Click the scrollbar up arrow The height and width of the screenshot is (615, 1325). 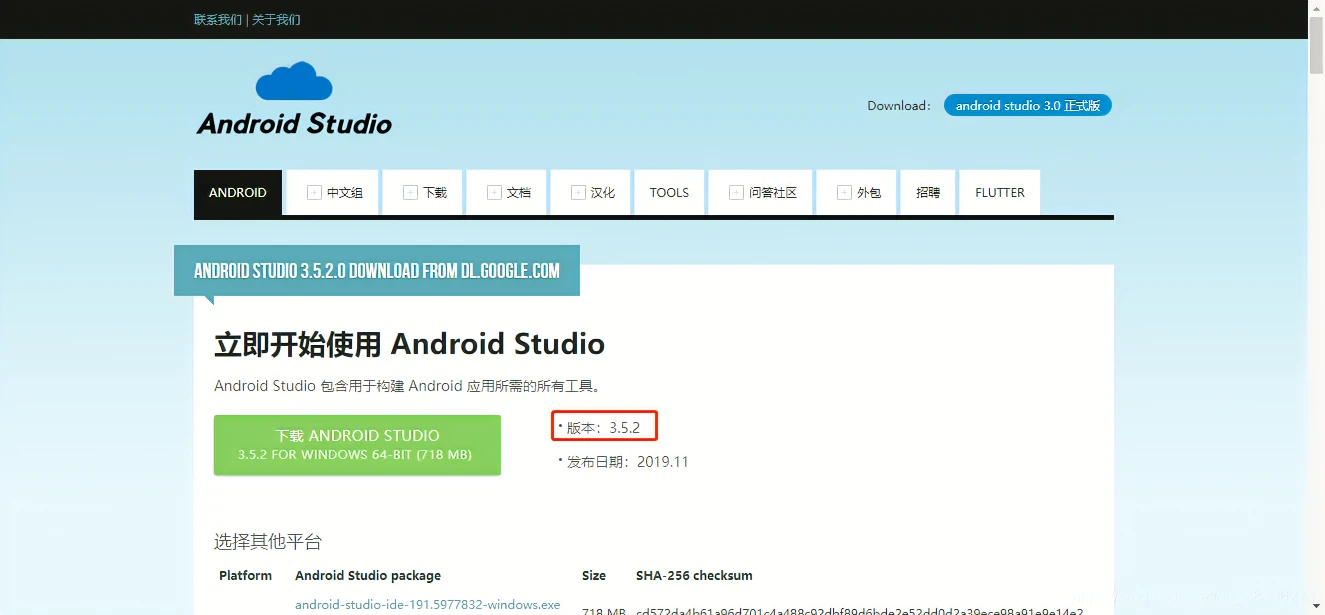(x=1316, y=8)
